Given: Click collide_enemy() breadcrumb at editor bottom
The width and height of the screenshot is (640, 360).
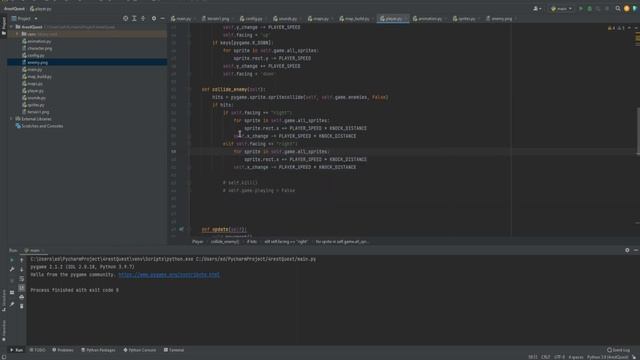Looking at the screenshot, I should click(x=225, y=242).
